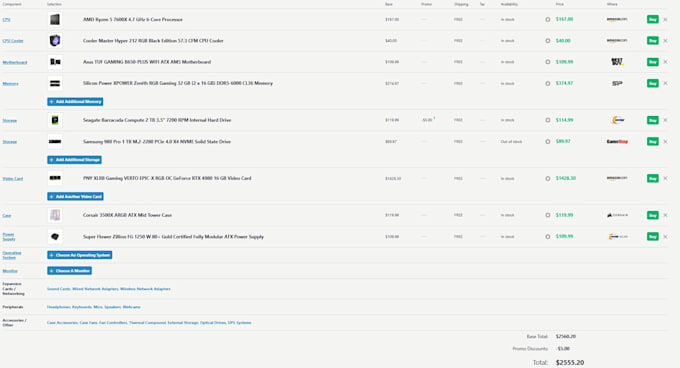Remove the AMD Ryzen CPU with its X icon
680x368 pixels.
point(665,20)
